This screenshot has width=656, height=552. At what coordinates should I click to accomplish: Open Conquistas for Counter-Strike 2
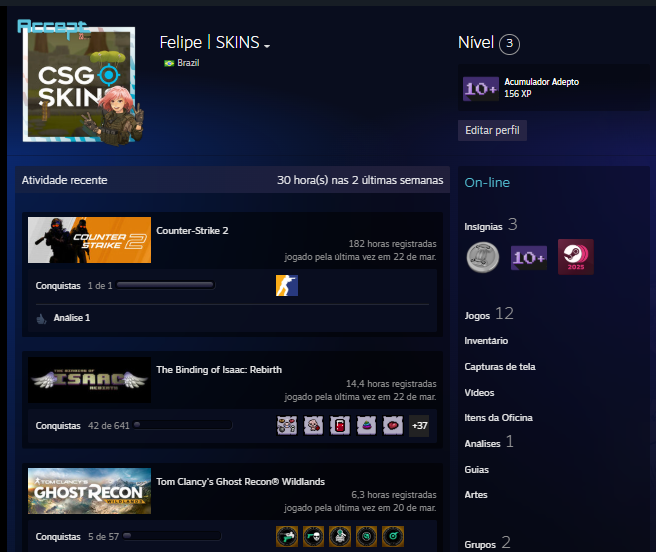point(58,286)
